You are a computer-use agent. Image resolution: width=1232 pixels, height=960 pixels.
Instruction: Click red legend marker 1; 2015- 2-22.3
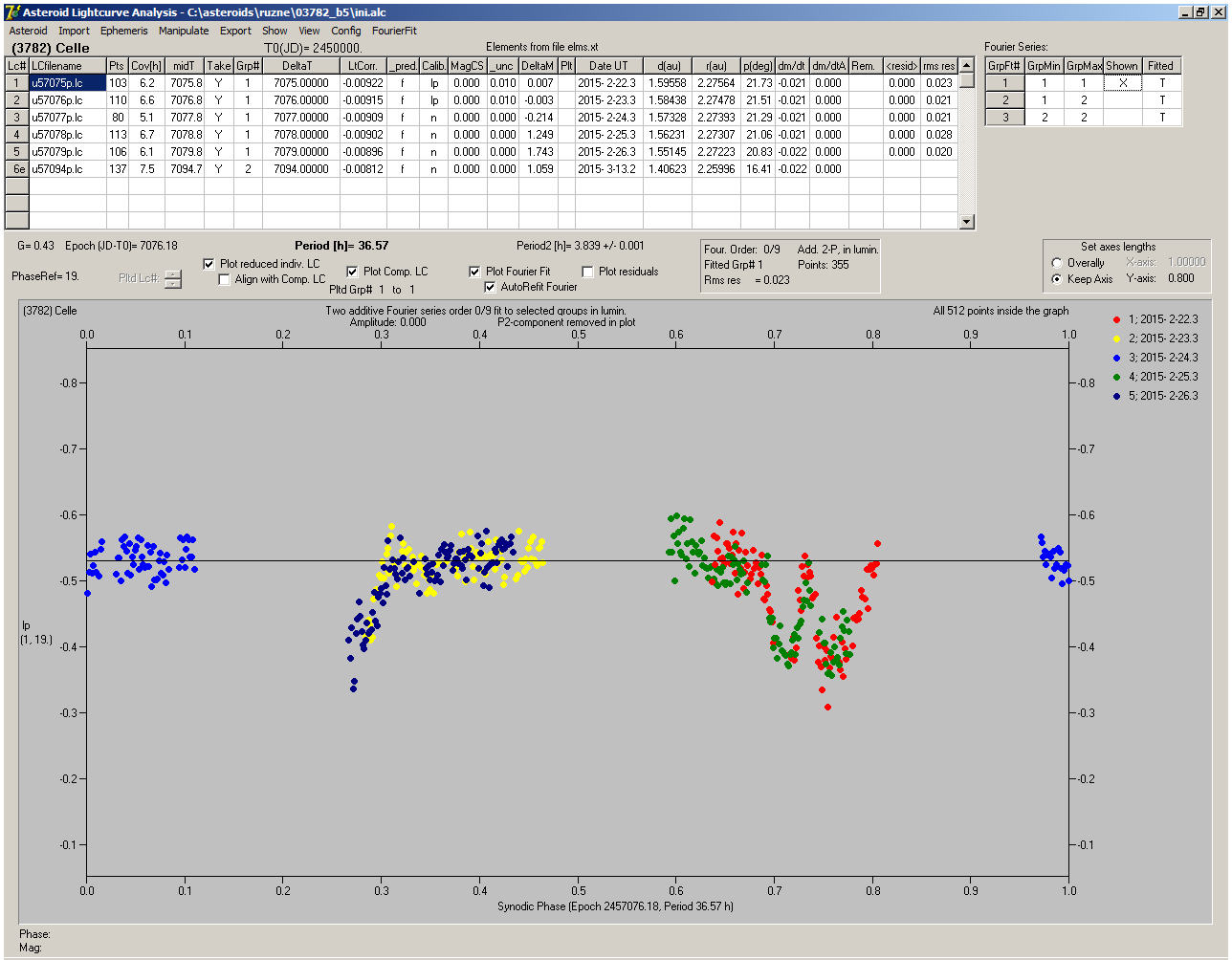tap(1118, 319)
